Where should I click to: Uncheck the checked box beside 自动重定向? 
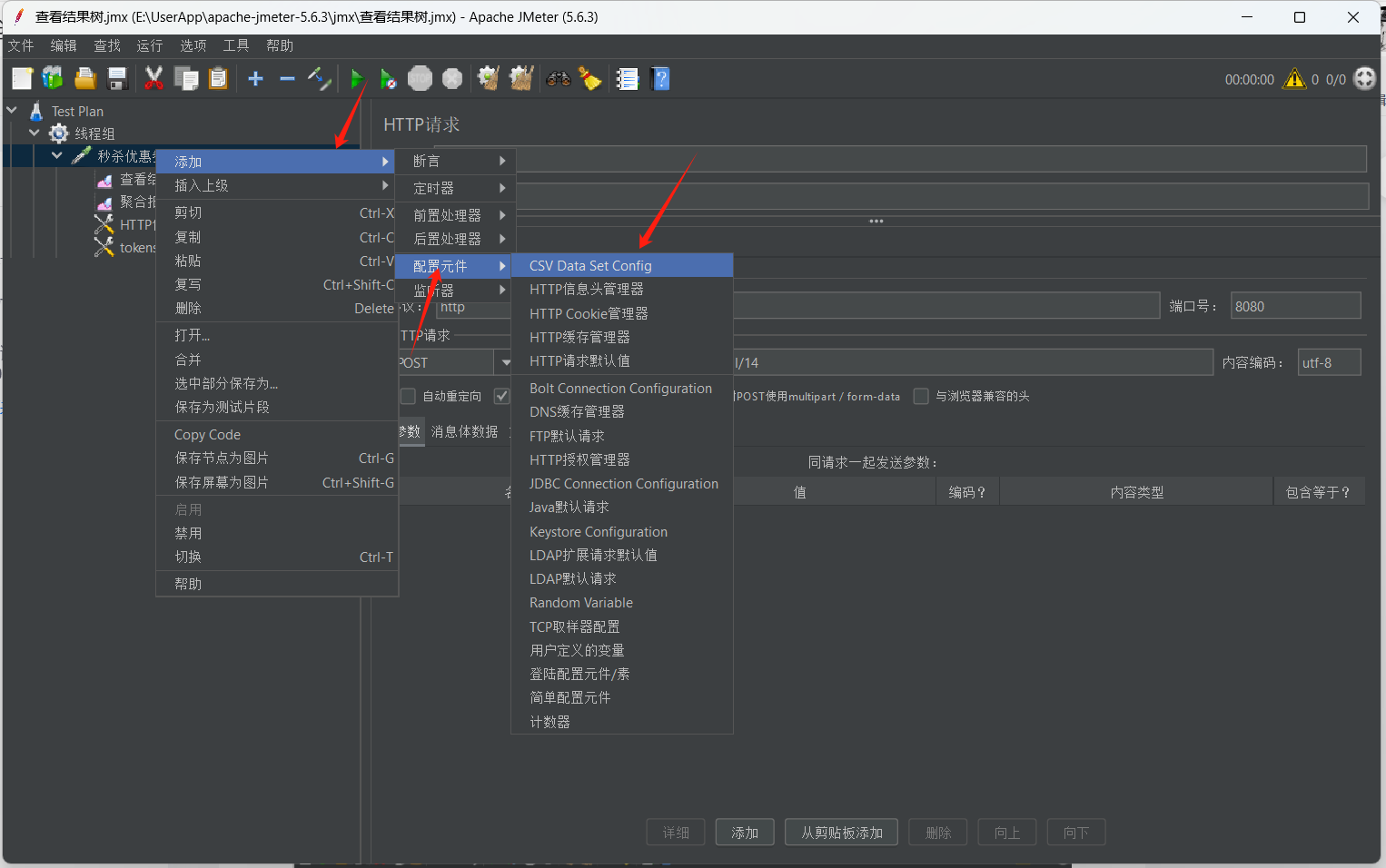(501, 396)
